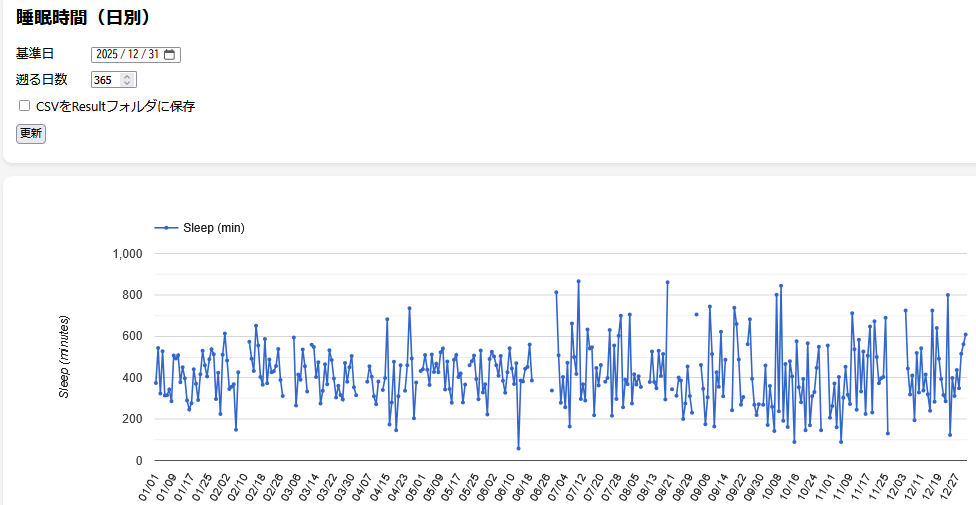
Task: Increase 遡る日数 with the up arrow
Action: [126, 76]
